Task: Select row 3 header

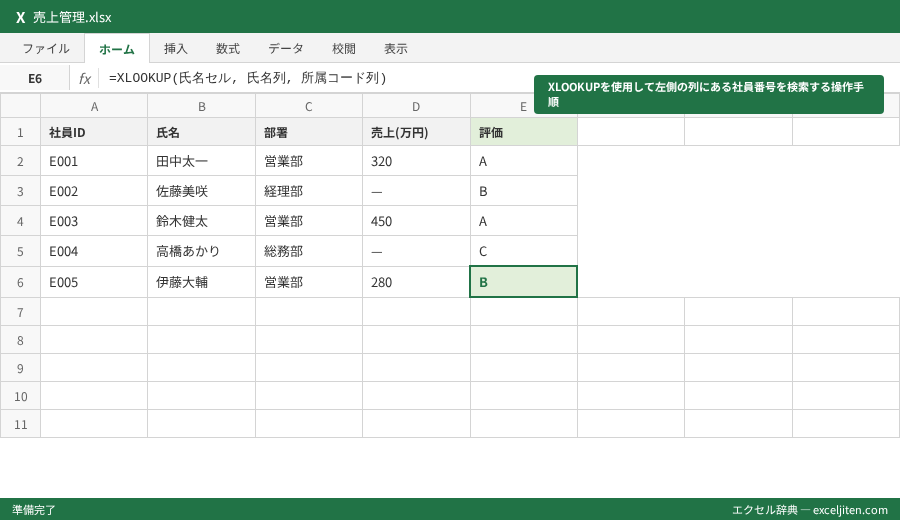Action: click(20, 191)
